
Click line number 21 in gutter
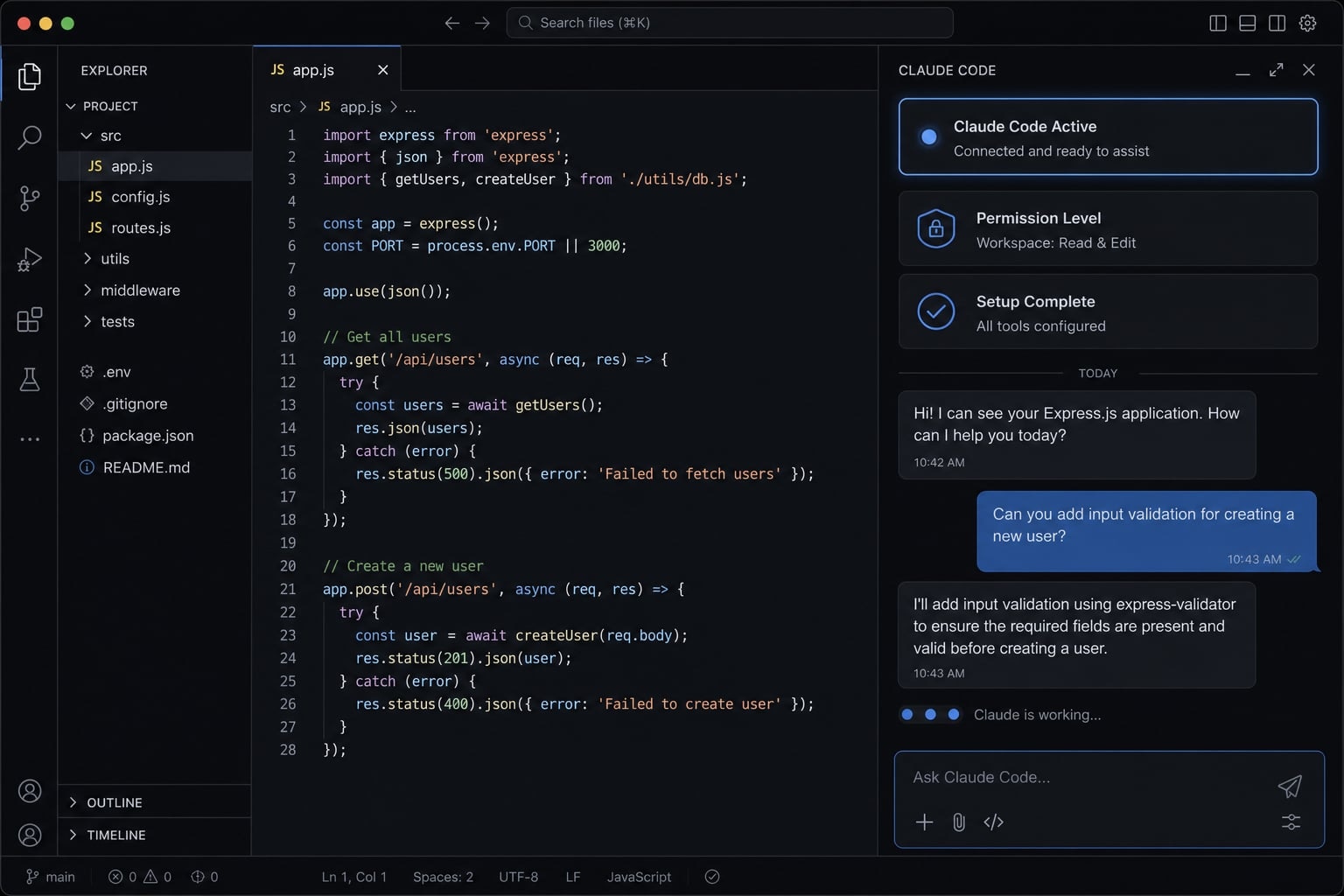tap(288, 589)
